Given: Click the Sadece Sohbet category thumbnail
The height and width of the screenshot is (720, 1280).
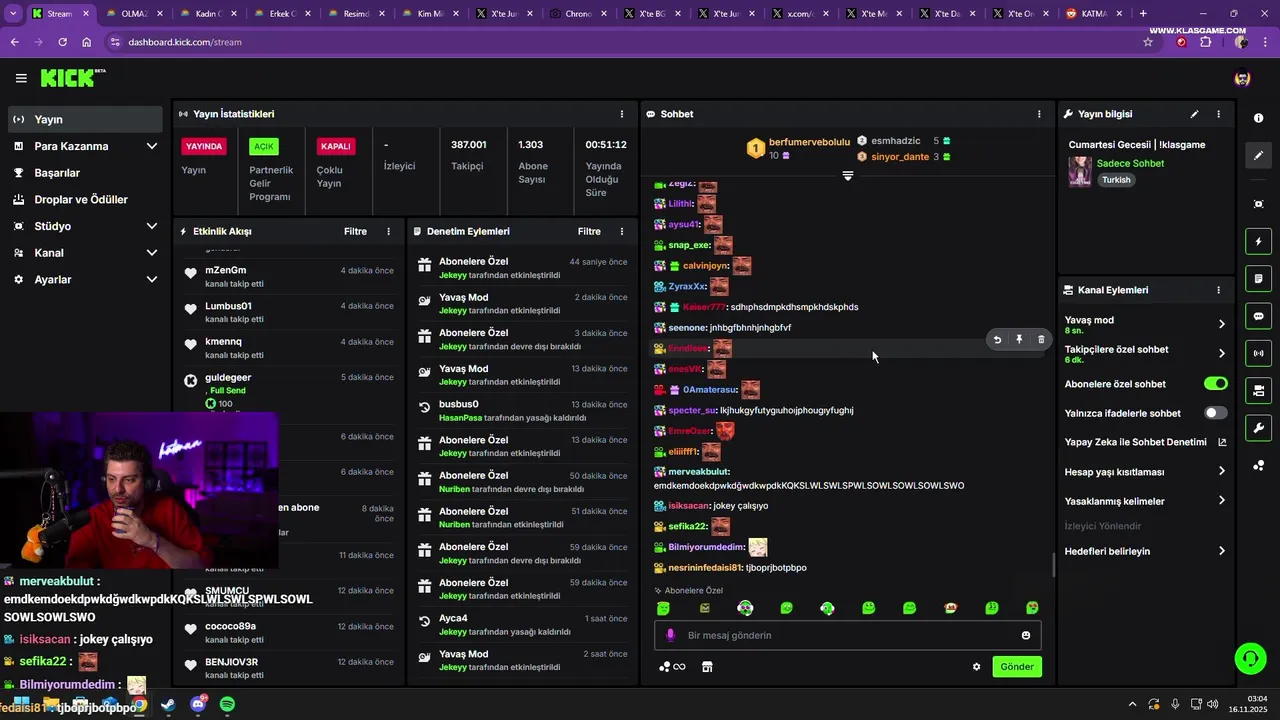Looking at the screenshot, I should (x=1080, y=171).
